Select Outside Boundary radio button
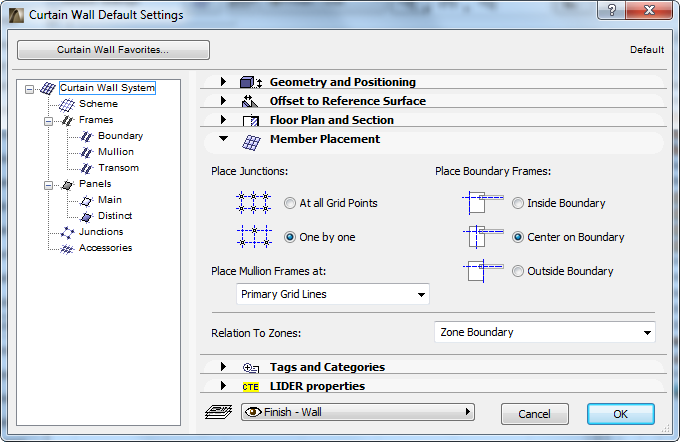680x442 pixels. point(518,271)
